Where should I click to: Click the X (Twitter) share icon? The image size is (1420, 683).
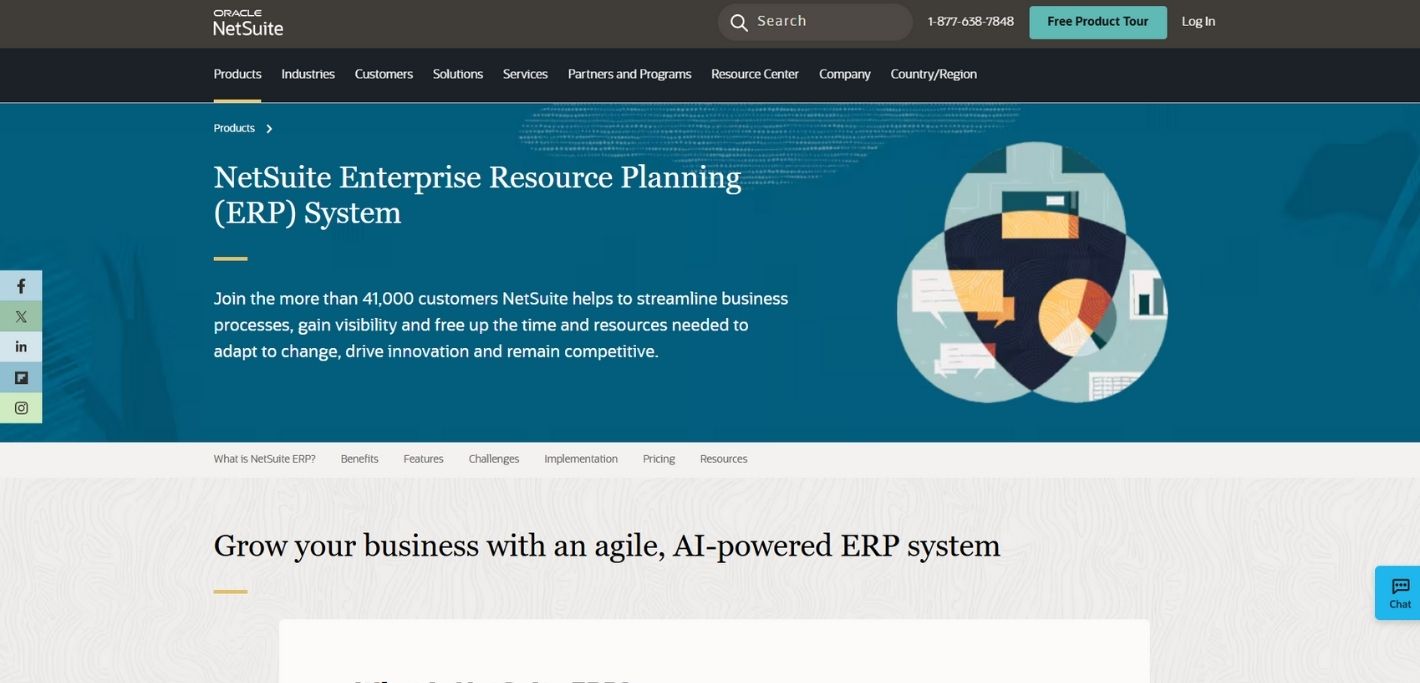click(x=21, y=316)
